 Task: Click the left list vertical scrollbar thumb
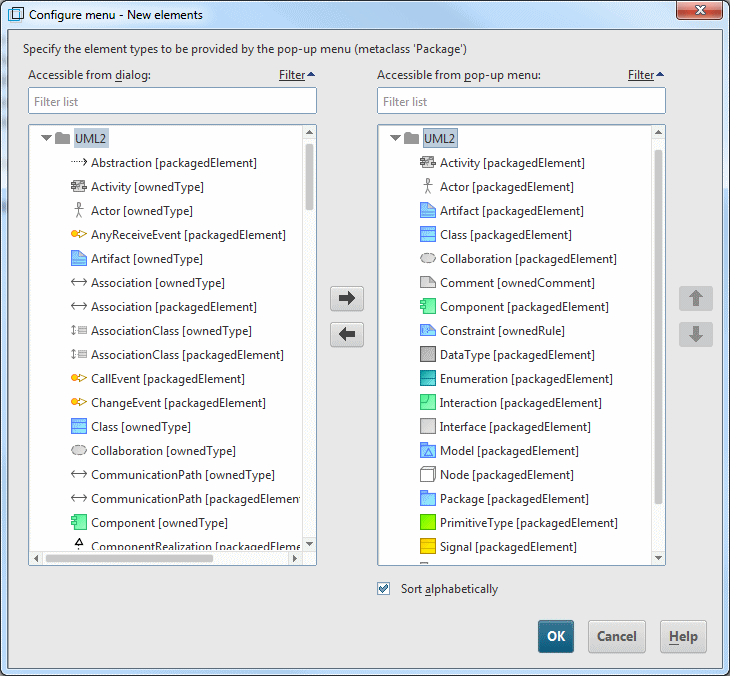[310, 177]
